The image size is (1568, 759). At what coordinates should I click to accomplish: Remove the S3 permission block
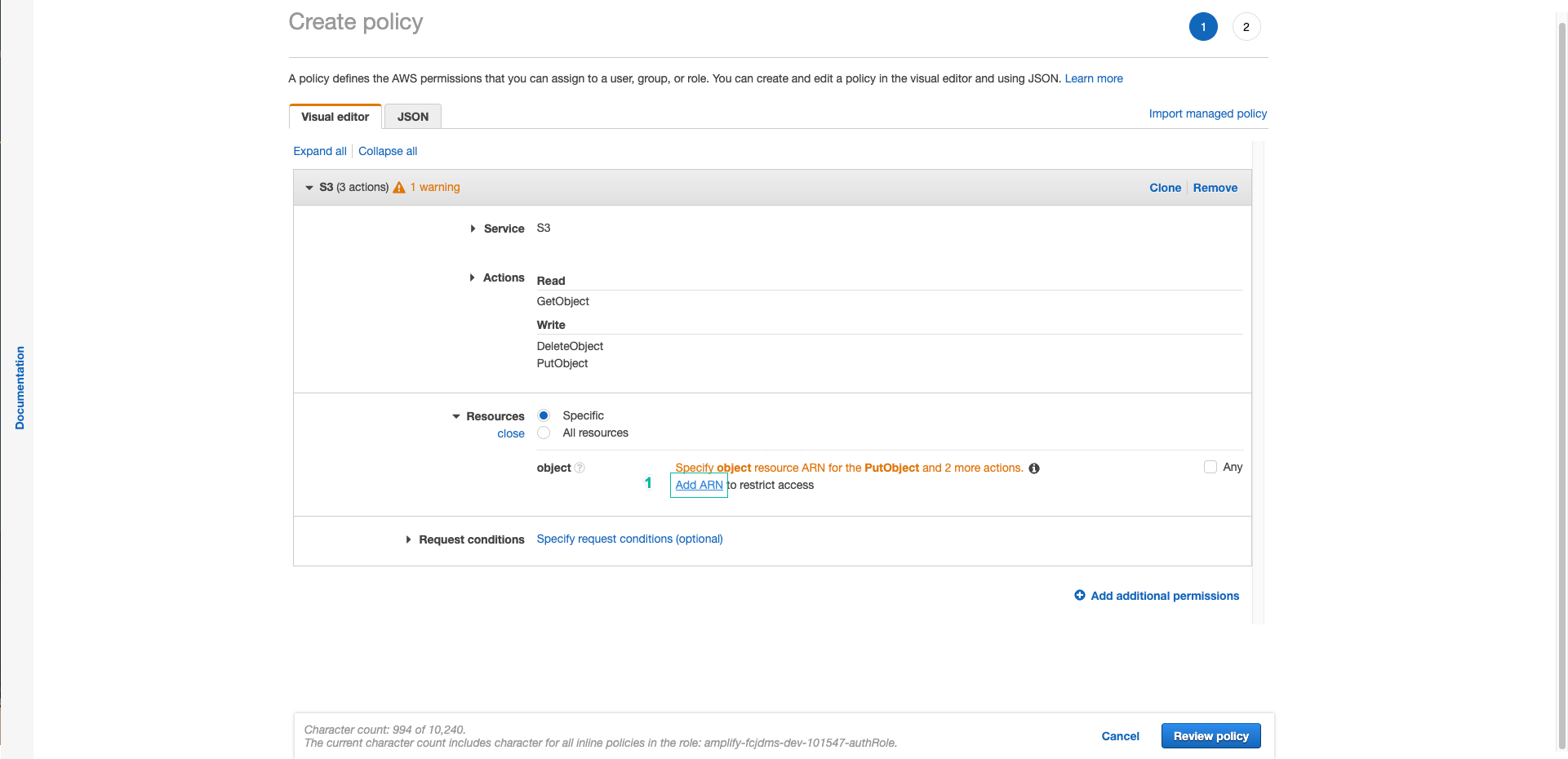coord(1215,188)
